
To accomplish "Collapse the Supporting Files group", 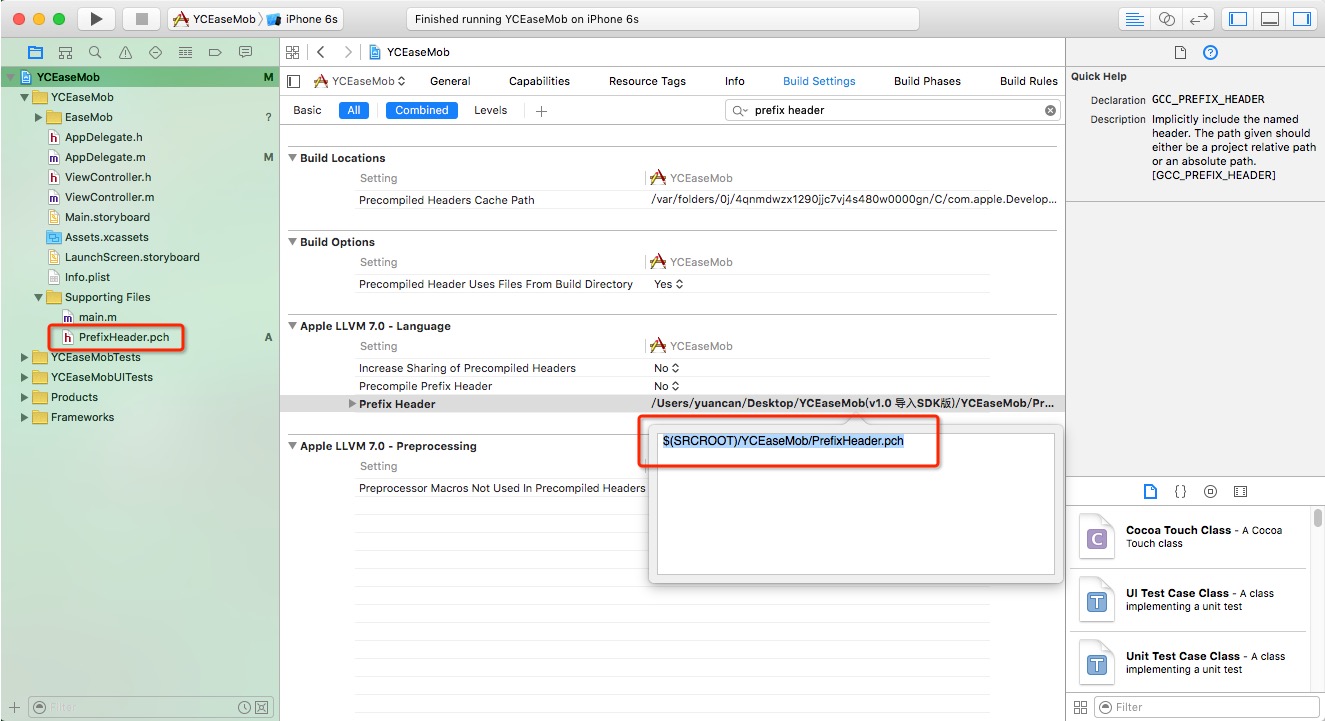I will pos(39,297).
